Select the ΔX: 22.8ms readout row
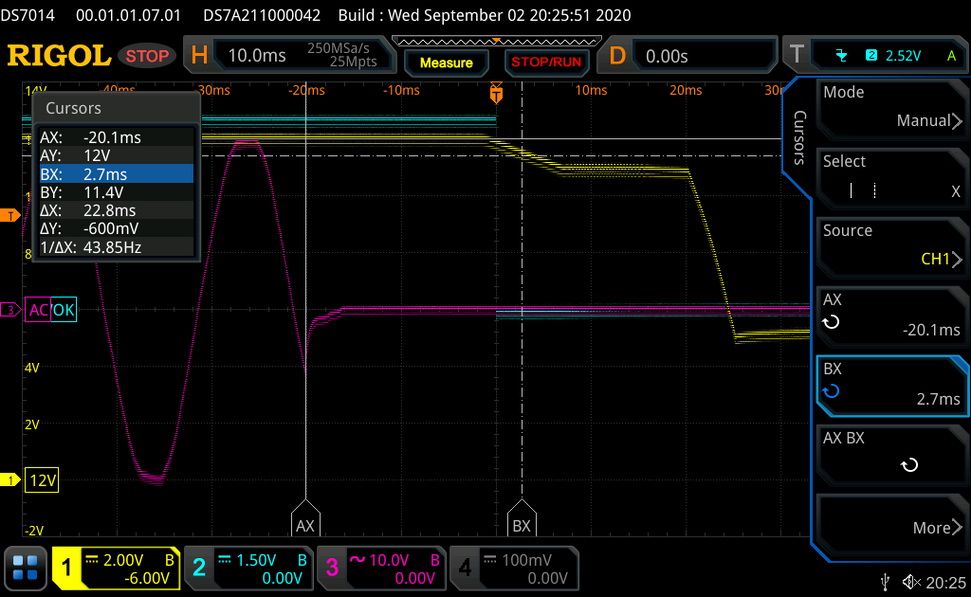 [x=116, y=210]
